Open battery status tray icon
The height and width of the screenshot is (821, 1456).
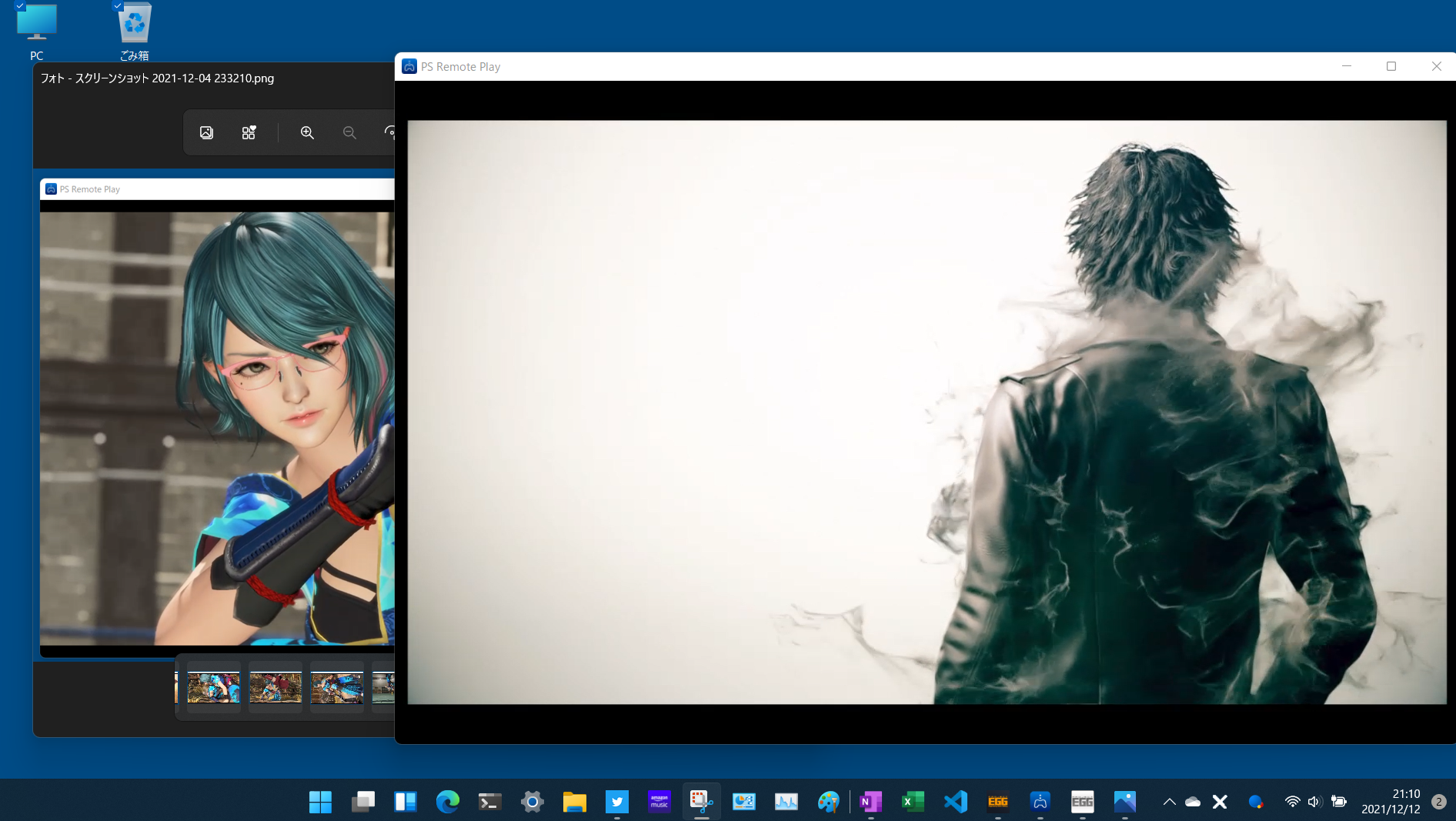pyautogui.click(x=1339, y=802)
